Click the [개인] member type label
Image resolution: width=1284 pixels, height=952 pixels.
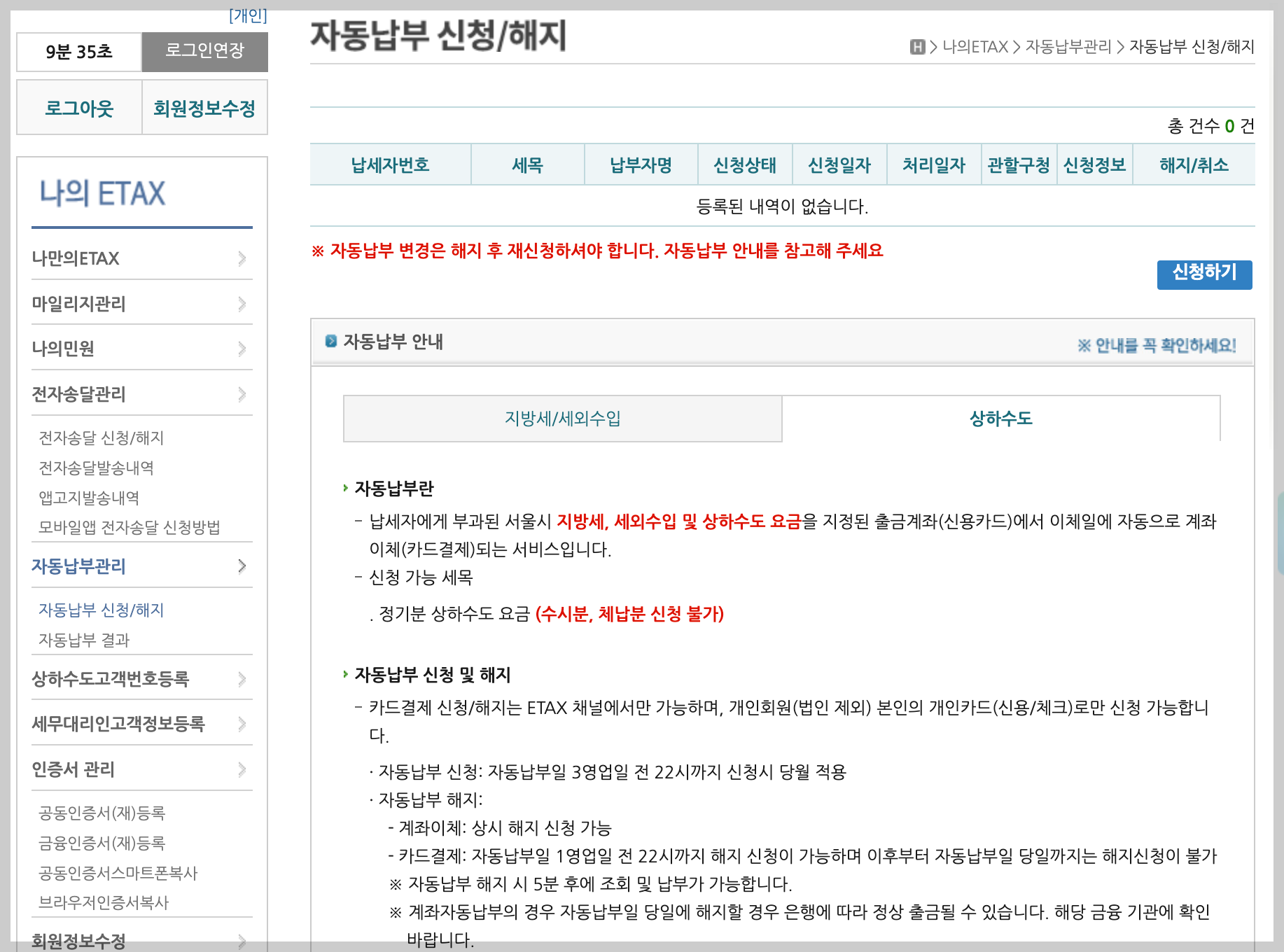click(248, 15)
